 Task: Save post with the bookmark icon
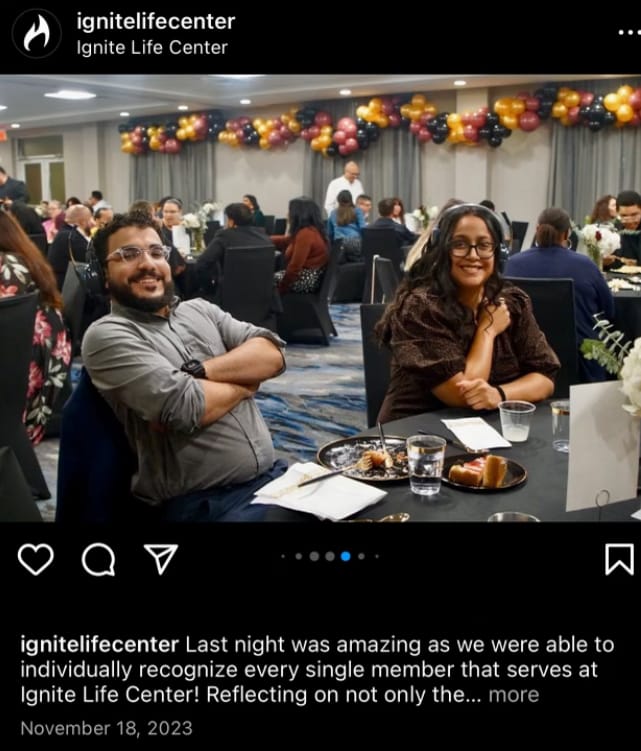619,559
